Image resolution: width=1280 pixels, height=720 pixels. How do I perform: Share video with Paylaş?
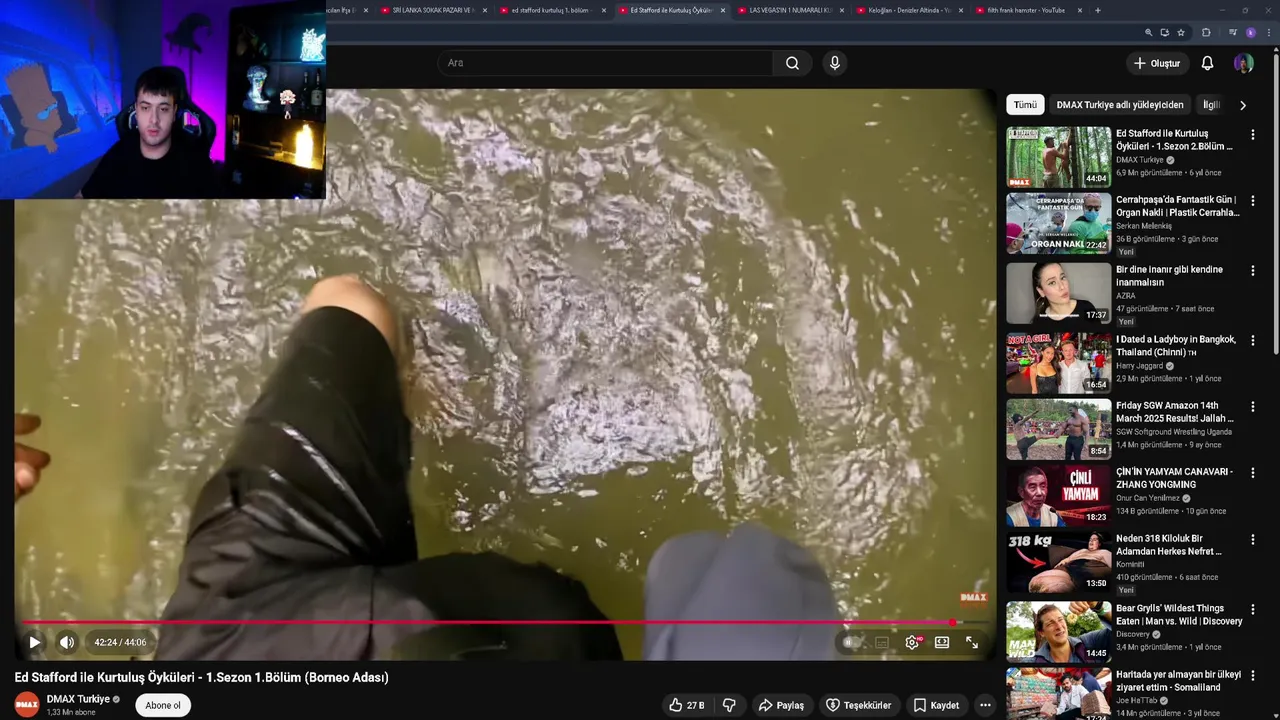(x=781, y=705)
